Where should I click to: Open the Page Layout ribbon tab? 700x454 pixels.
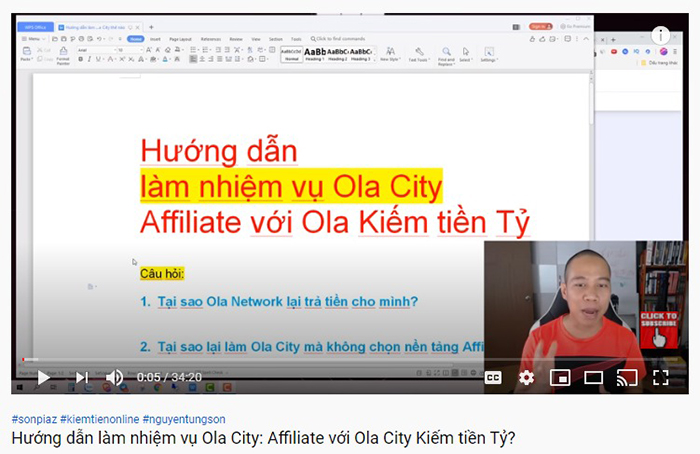pos(181,38)
